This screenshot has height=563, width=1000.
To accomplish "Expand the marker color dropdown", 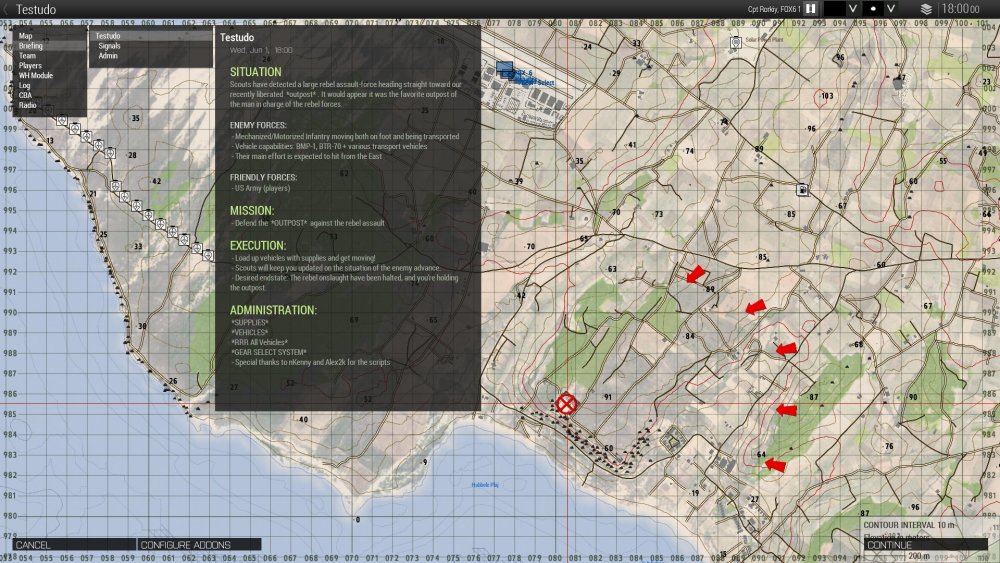I will tap(853, 9).
